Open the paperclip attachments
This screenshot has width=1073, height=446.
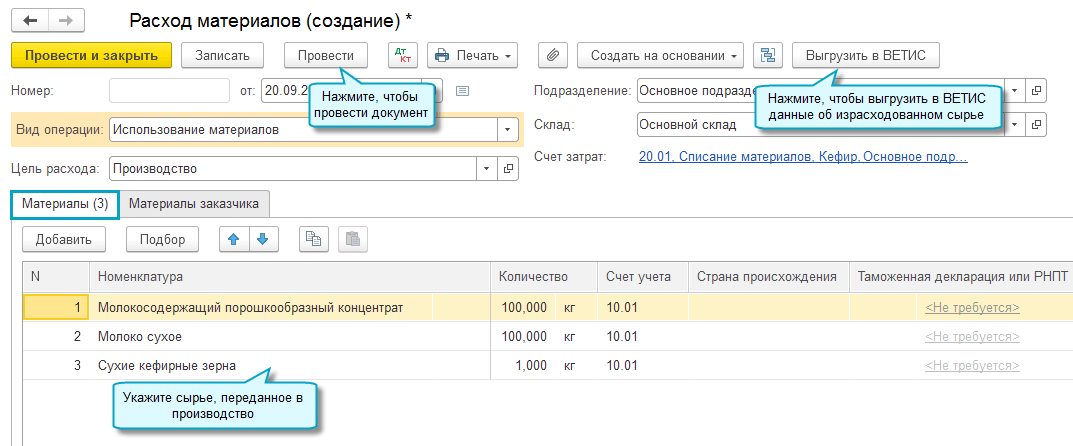click(553, 55)
